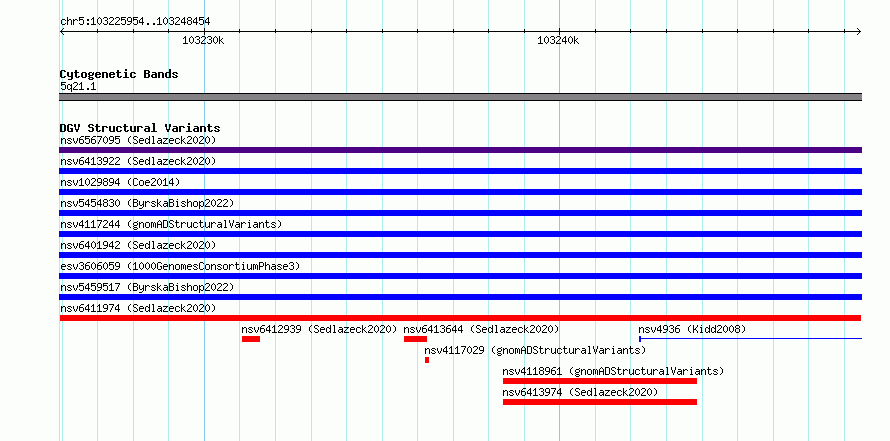Select the blue nsv6401942 variant bar
The image size is (890, 441).
pos(460,255)
